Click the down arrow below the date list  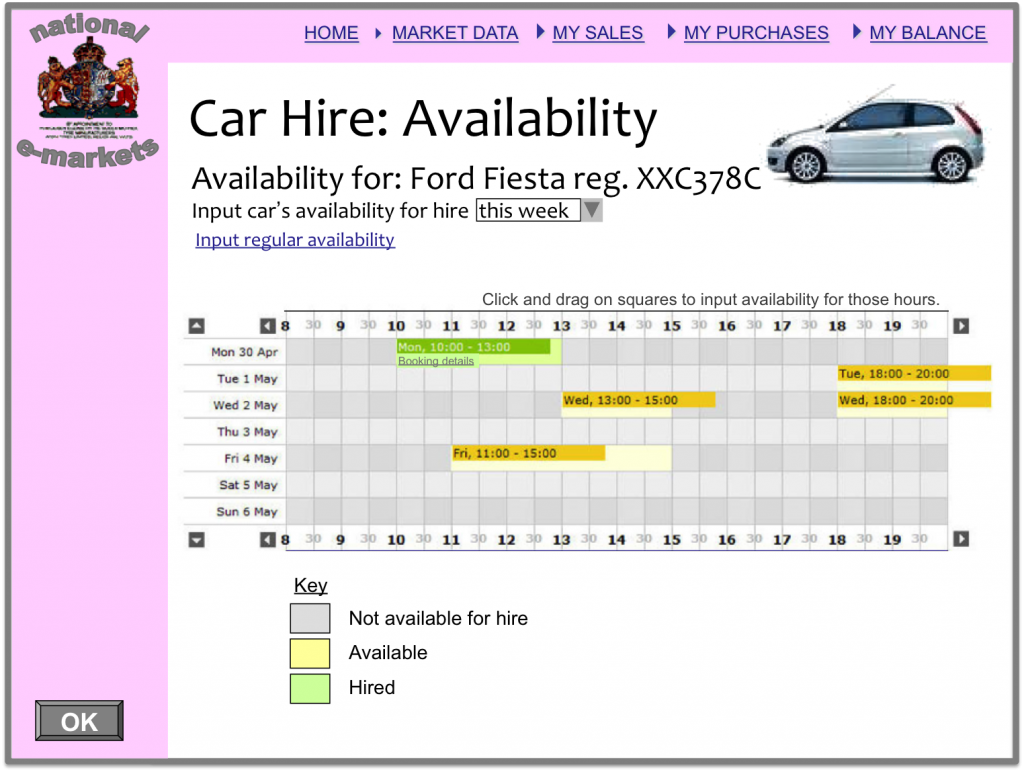click(x=196, y=540)
